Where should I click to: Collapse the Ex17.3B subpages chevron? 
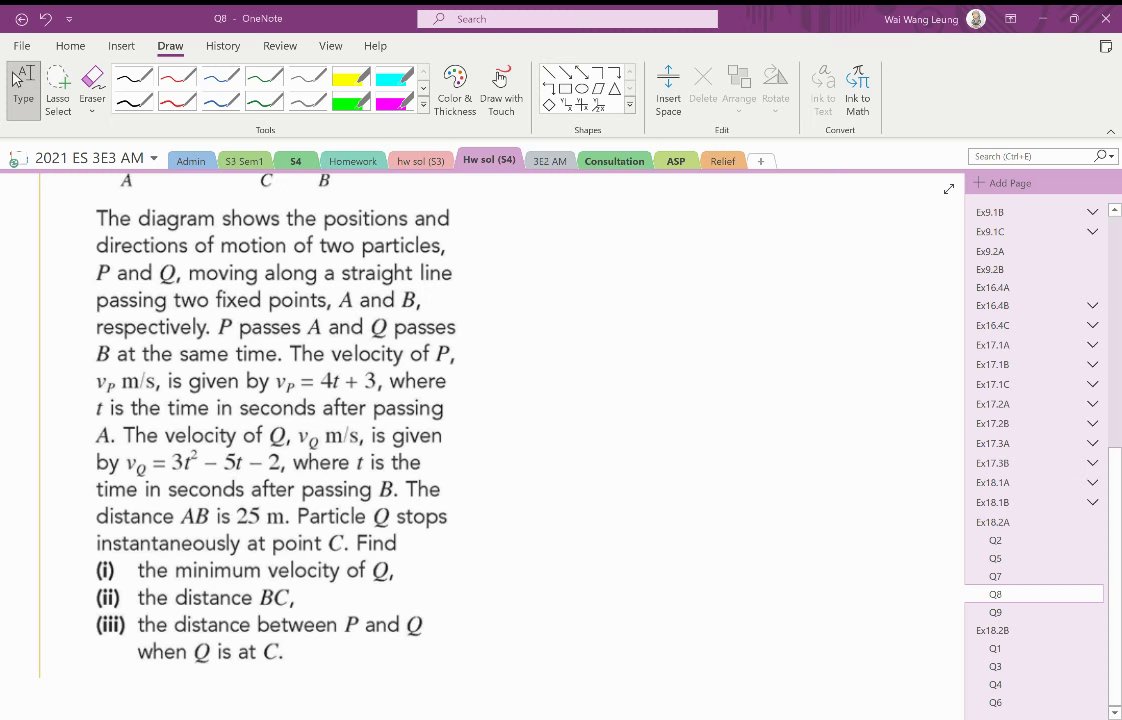pyautogui.click(x=1093, y=463)
